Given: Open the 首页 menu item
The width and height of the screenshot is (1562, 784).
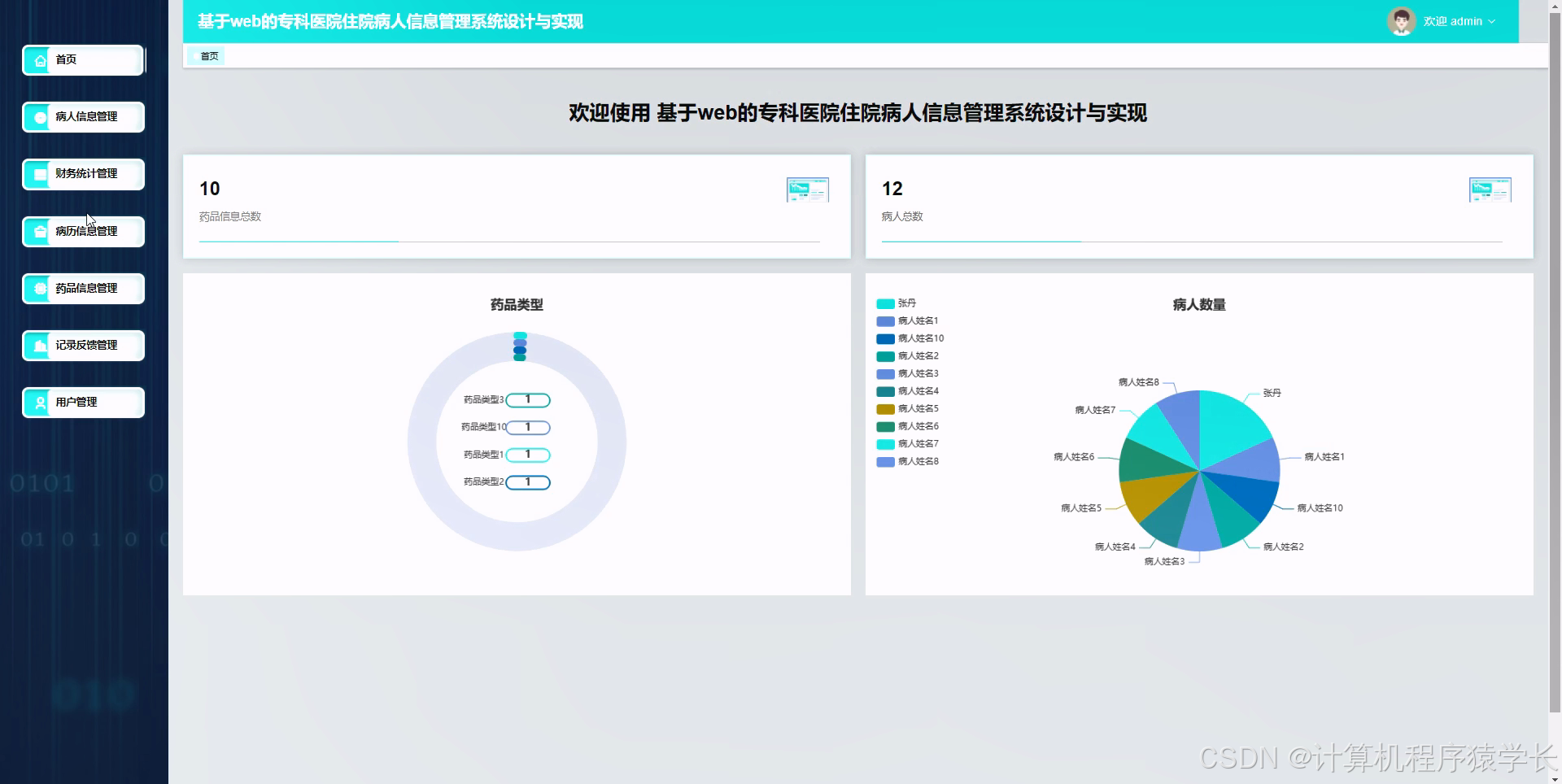Looking at the screenshot, I should (83, 60).
